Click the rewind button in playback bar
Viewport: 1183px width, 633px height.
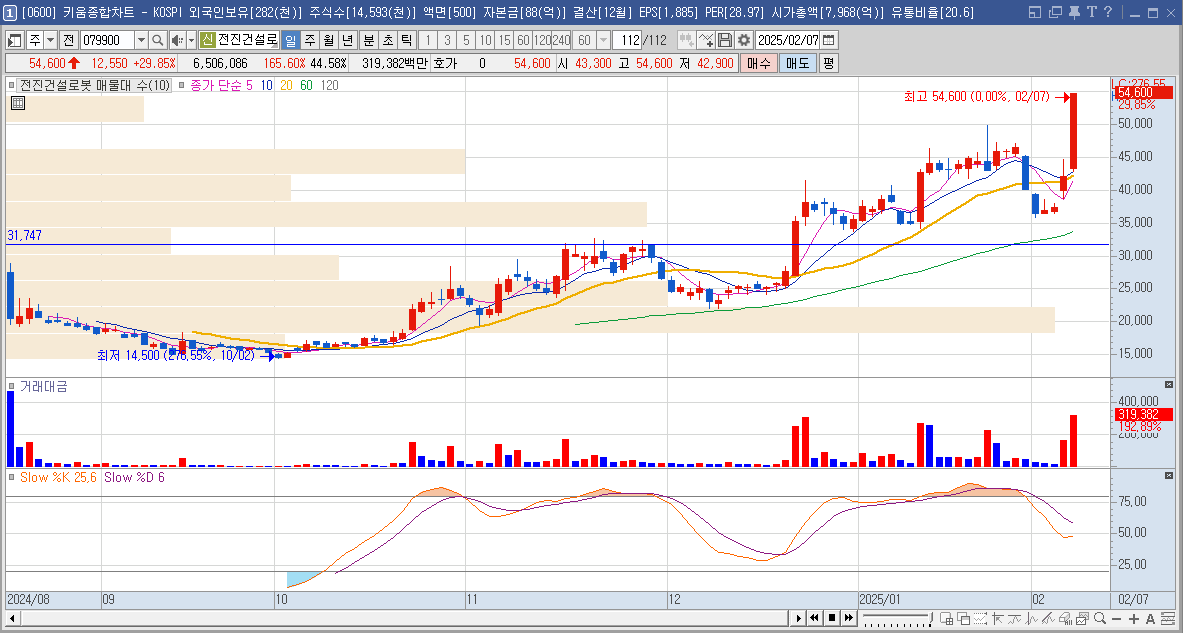tap(814, 618)
